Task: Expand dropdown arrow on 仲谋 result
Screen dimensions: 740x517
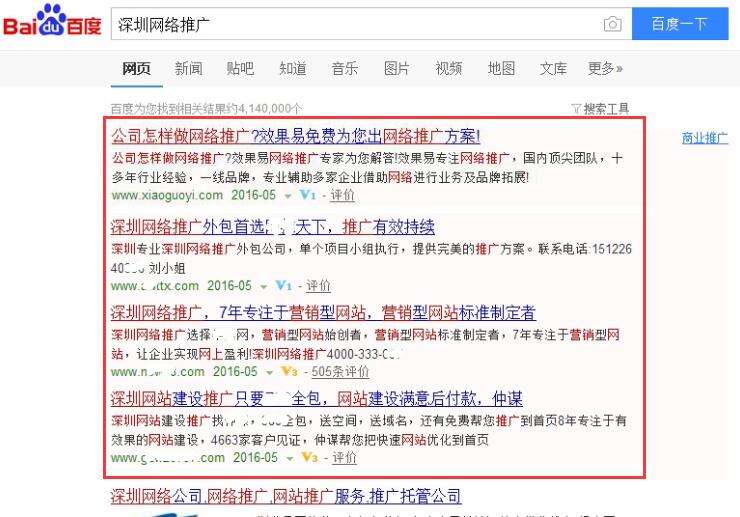Action: pyautogui.click(x=290, y=458)
